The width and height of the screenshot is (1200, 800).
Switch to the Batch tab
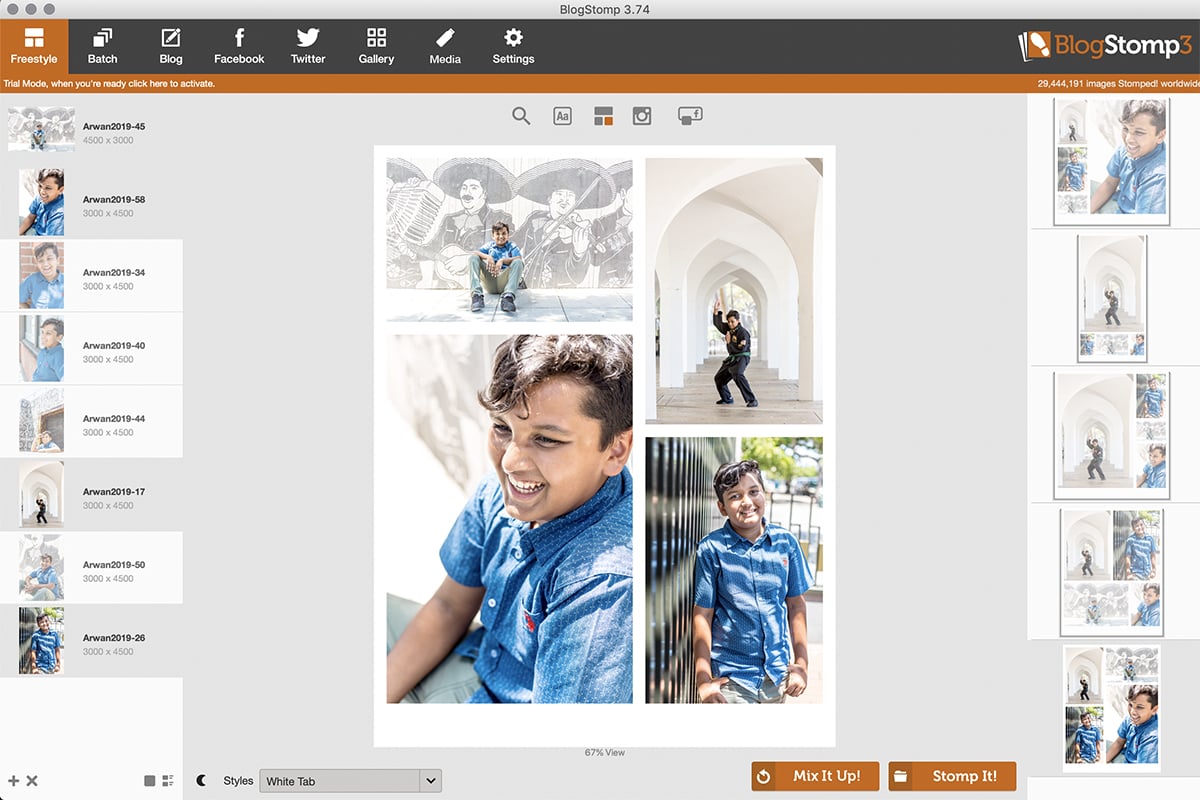tap(102, 46)
